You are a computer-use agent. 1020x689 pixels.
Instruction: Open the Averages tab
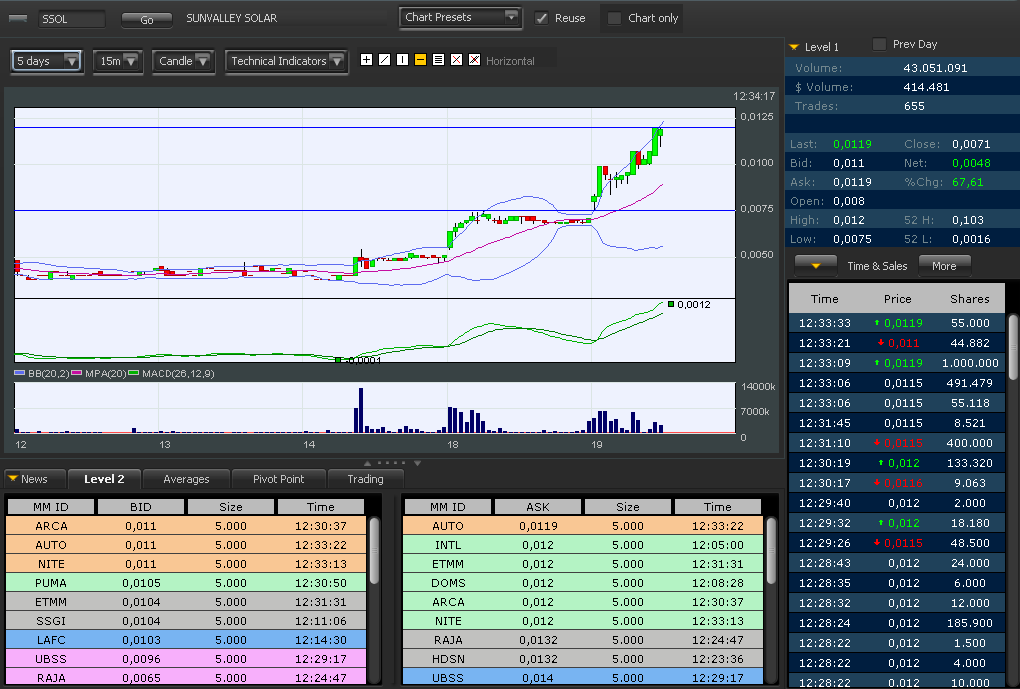click(186, 479)
